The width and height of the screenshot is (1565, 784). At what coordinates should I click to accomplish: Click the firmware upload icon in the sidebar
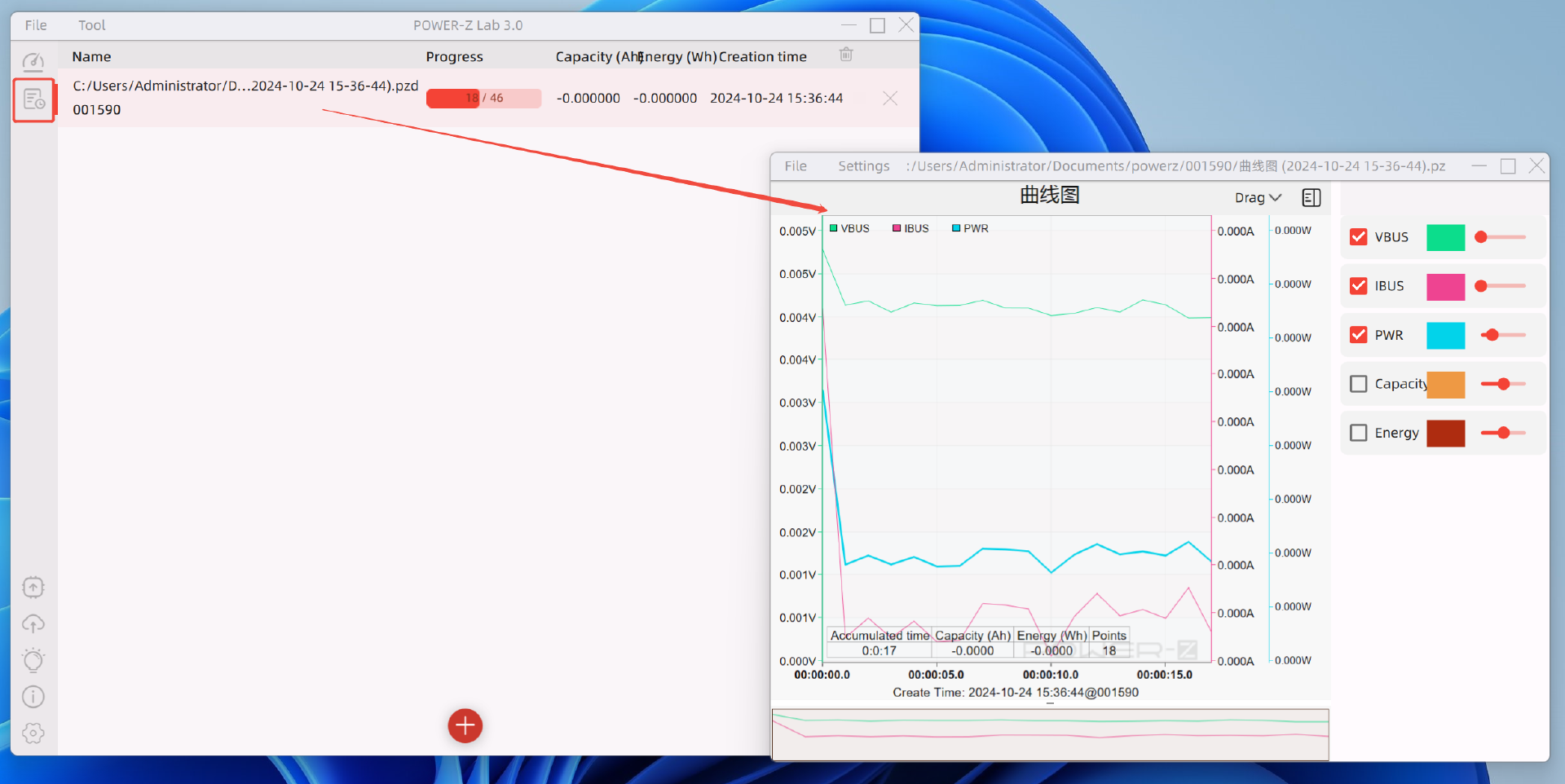point(33,587)
